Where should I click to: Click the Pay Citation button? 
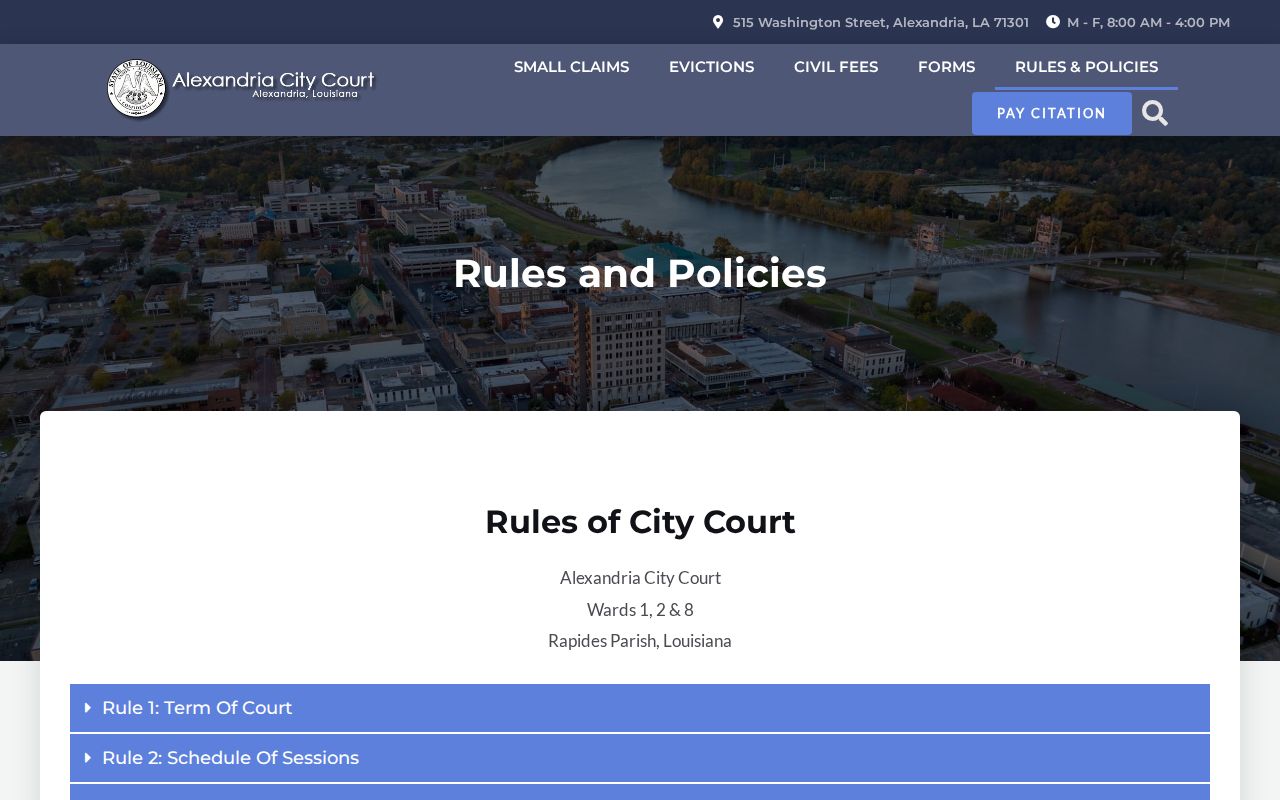pos(1052,113)
